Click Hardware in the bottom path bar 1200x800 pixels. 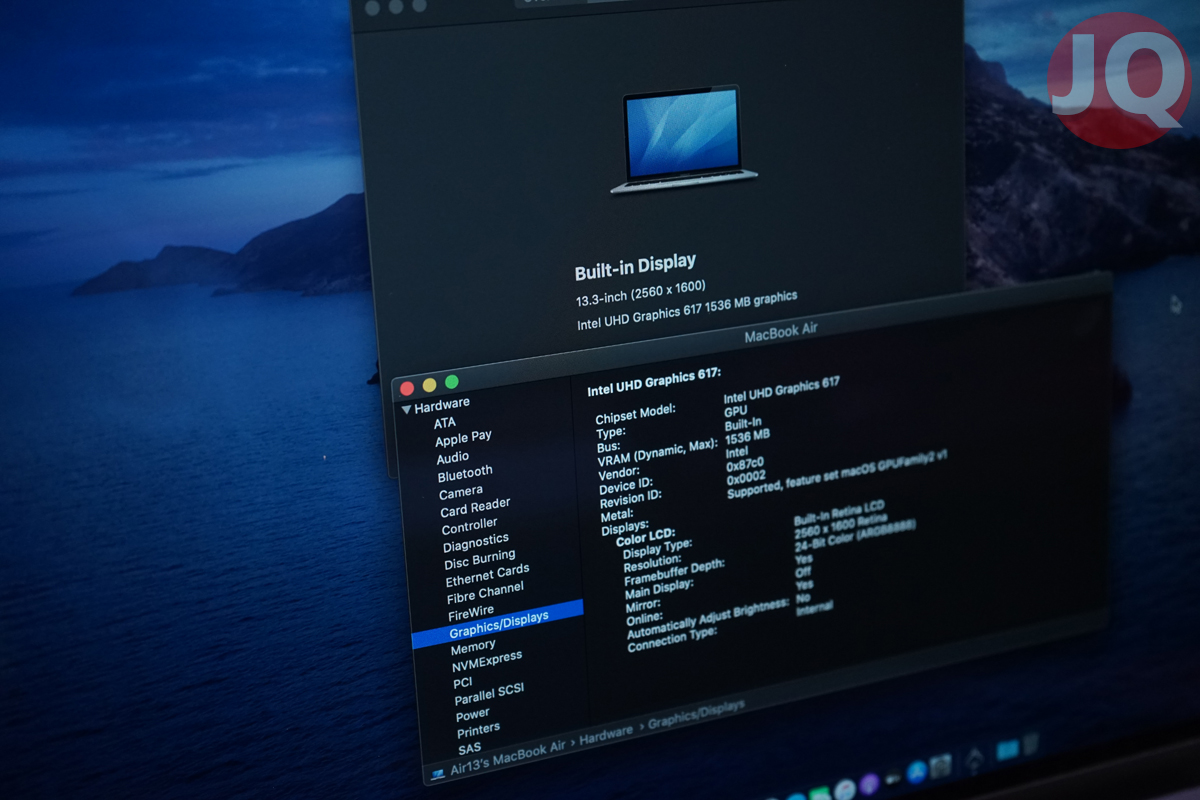(x=606, y=735)
